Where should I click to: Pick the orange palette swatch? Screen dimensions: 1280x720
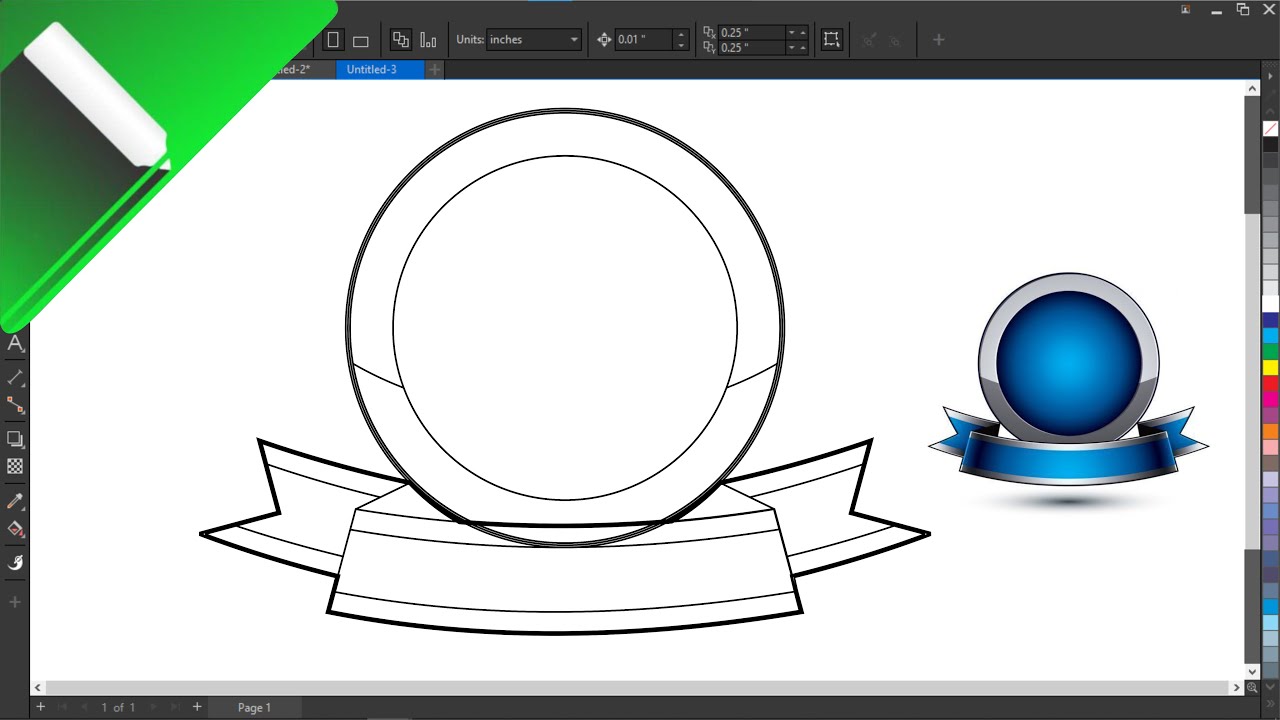point(1270,431)
